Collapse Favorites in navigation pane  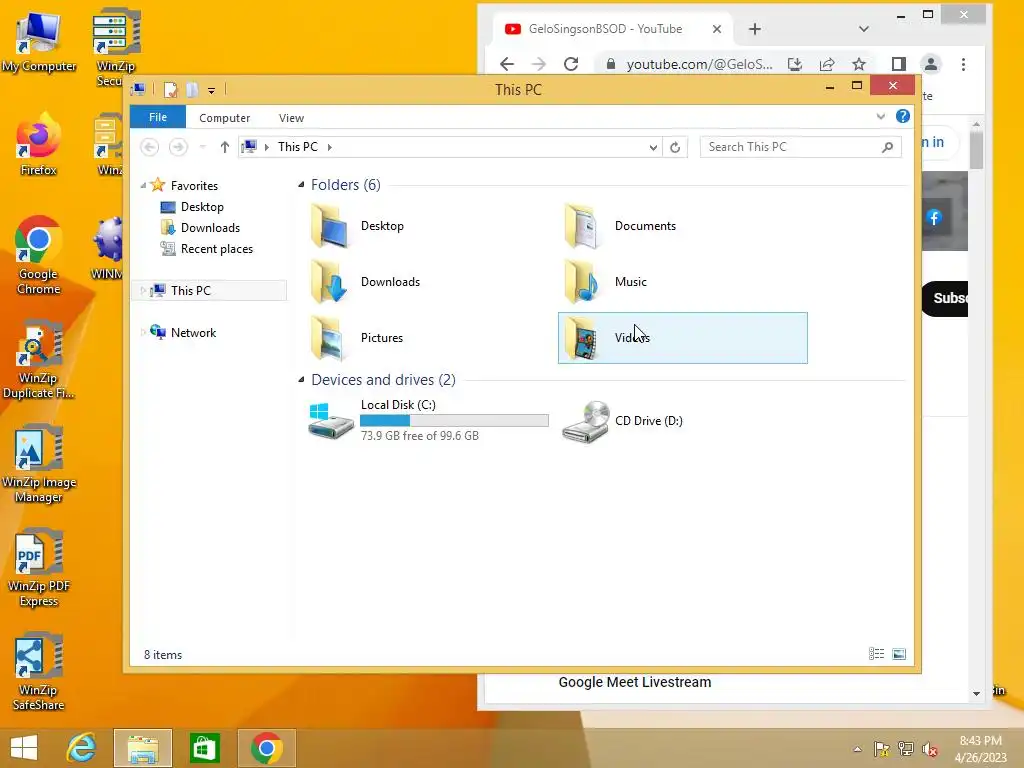coord(143,186)
